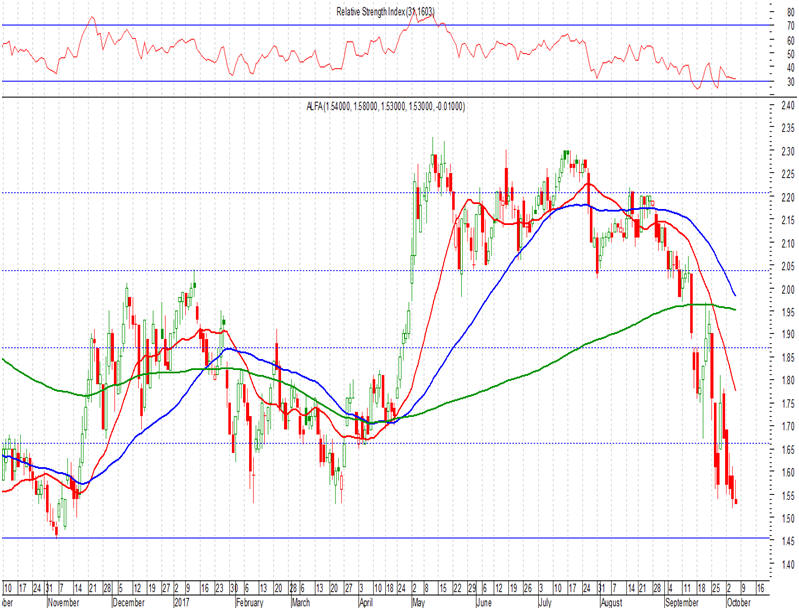Screen dimensions: 799x610
Task: Select the November month label
Action: click(x=63, y=602)
